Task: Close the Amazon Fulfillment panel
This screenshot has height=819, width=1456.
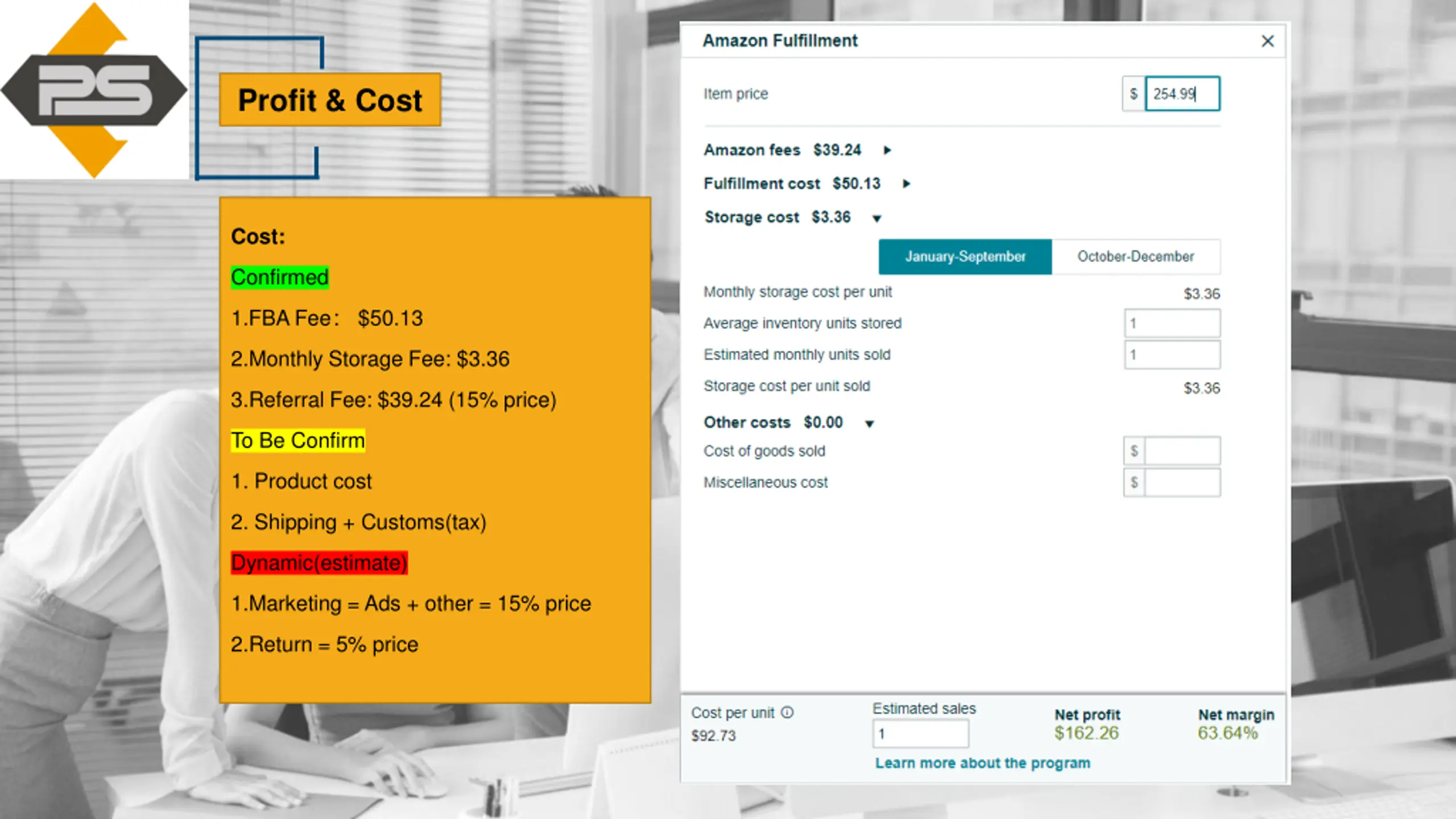Action: 1267,41
